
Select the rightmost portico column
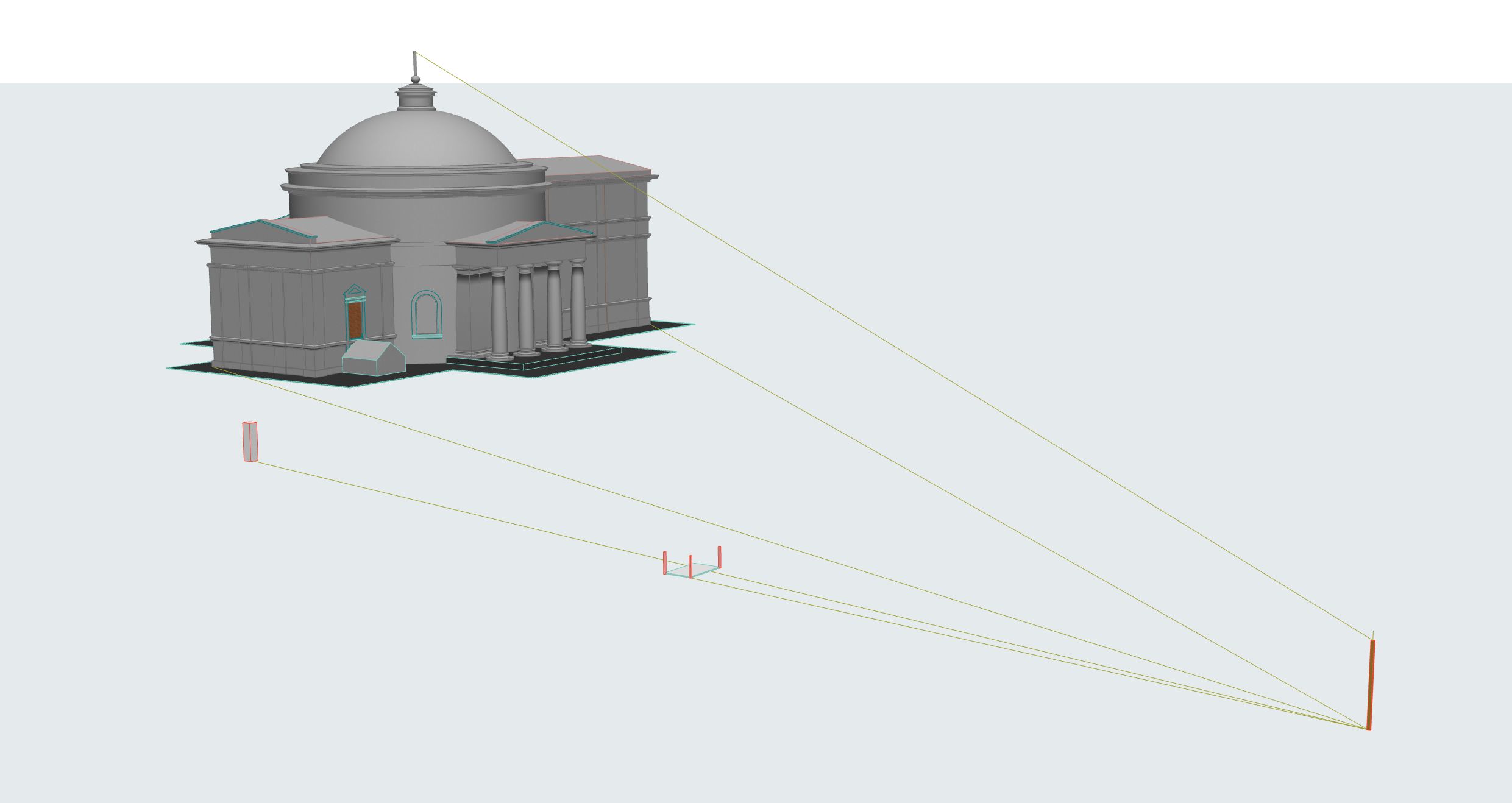tap(578, 302)
